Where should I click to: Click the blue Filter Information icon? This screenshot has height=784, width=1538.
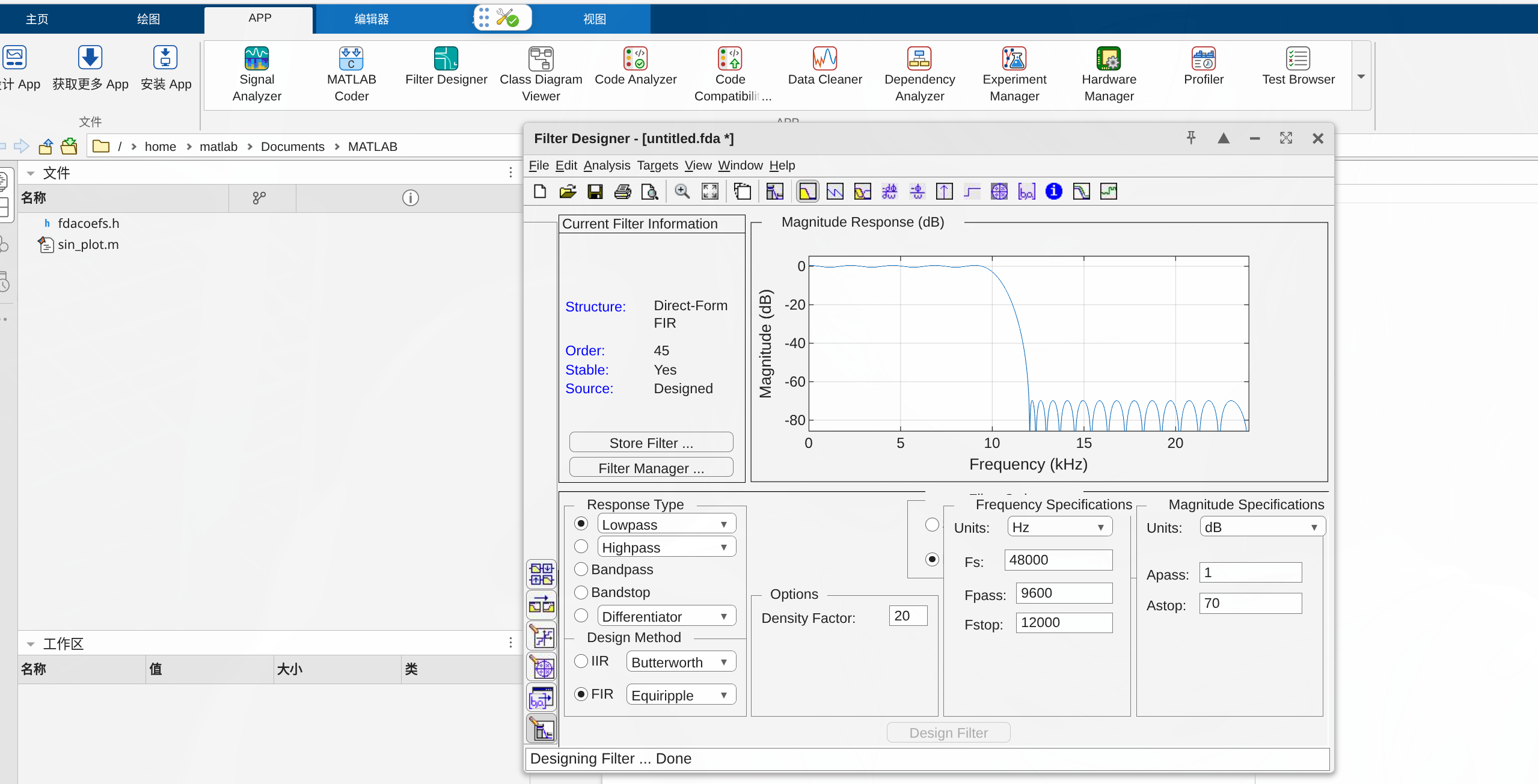[x=1054, y=192]
